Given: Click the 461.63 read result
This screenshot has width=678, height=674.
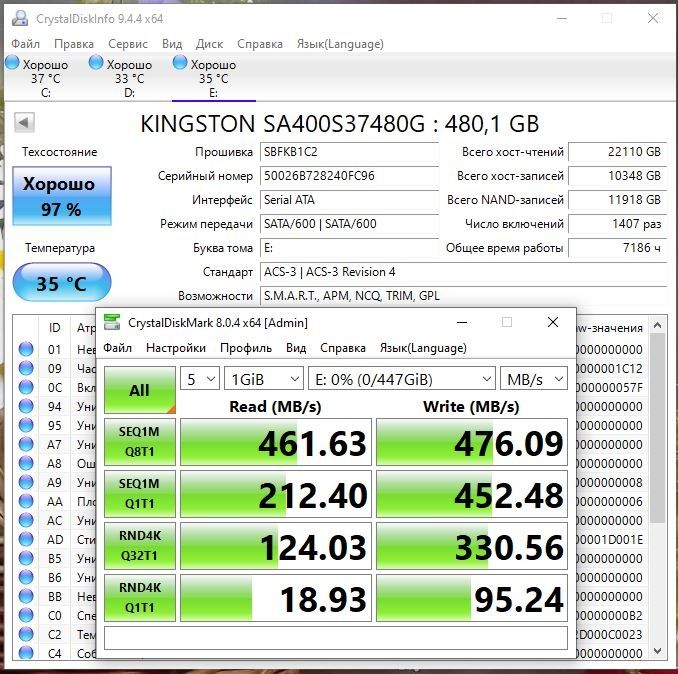Looking at the screenshot, I should pos(276,442).
